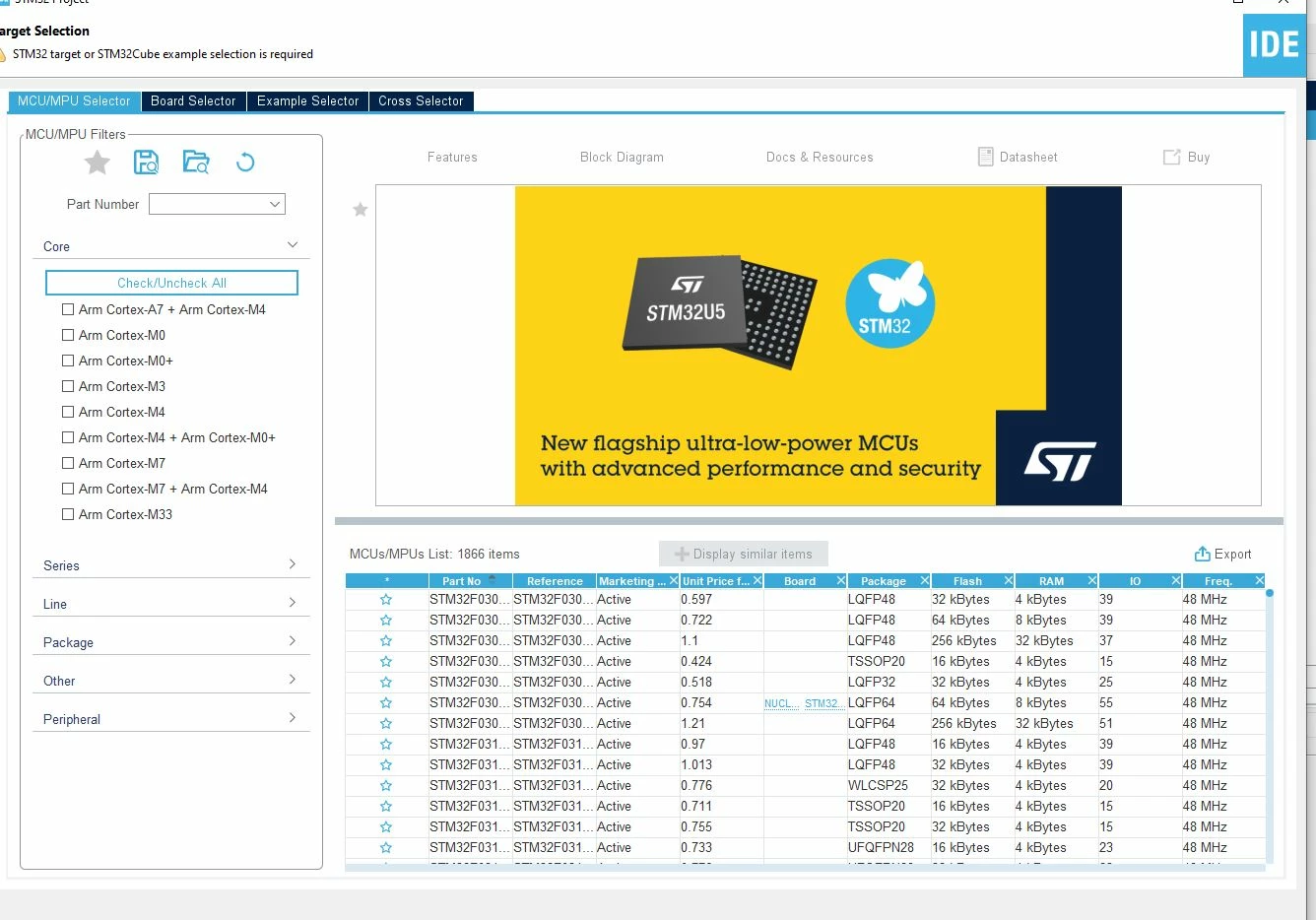Click the STM32U5 promotional banner

click(819, 346)
